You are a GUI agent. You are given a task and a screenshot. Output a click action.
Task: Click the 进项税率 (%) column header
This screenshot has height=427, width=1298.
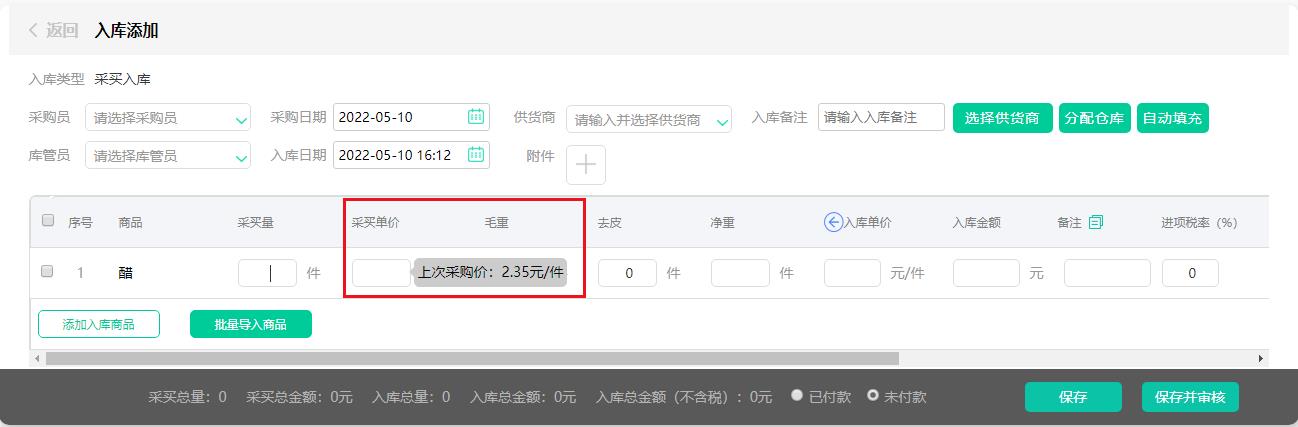tap(1199, 222)
